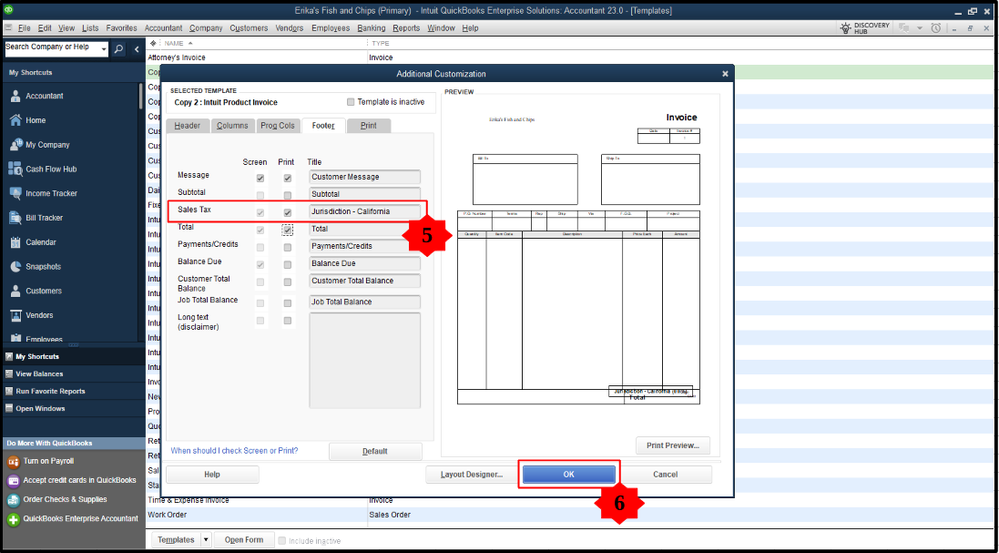Switch to the Header tab
The height and width of the screenshot is (553, 999).
187,126
